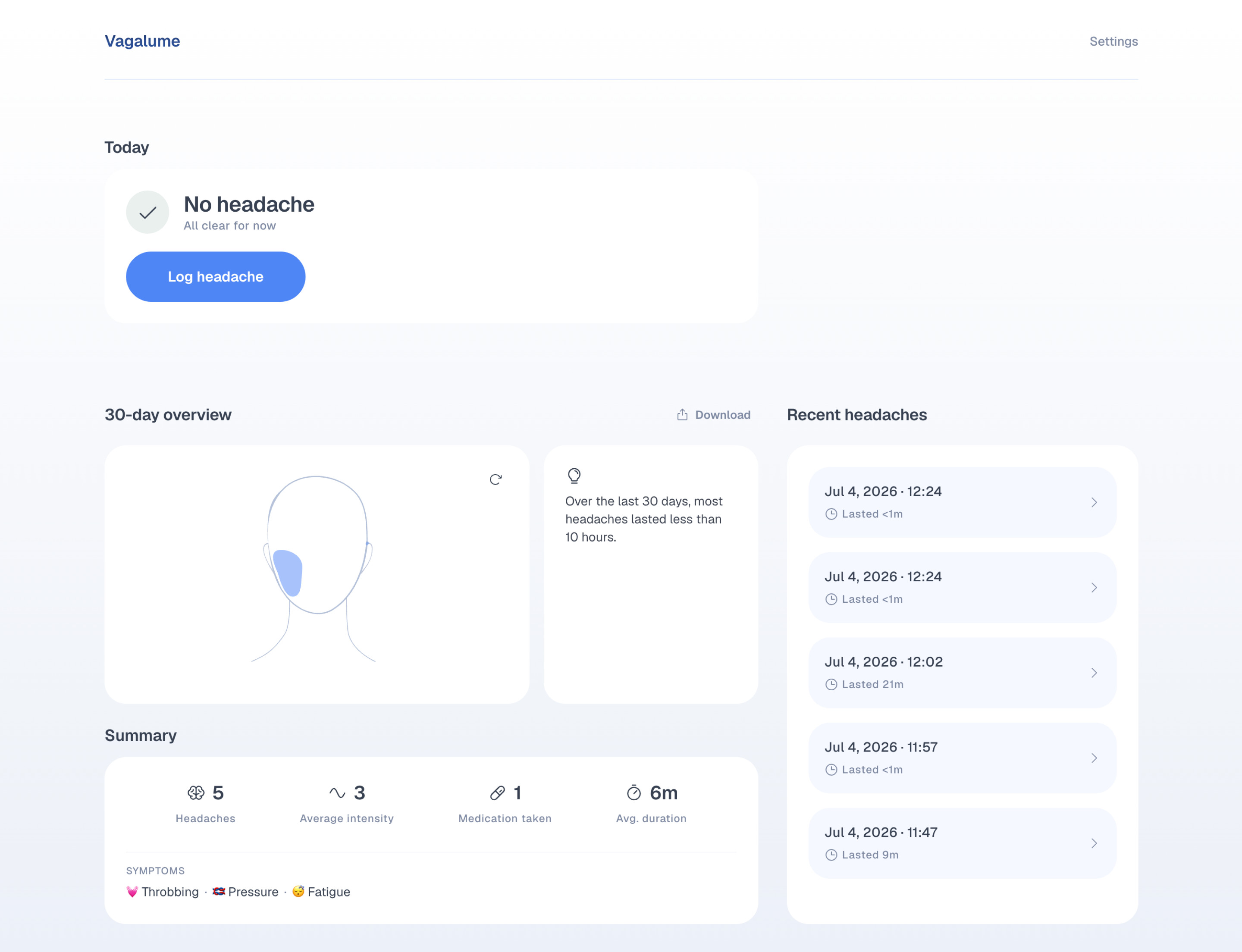Click the pill icon for Medication taken
The image size is (1242, 952).
(498, 793)
